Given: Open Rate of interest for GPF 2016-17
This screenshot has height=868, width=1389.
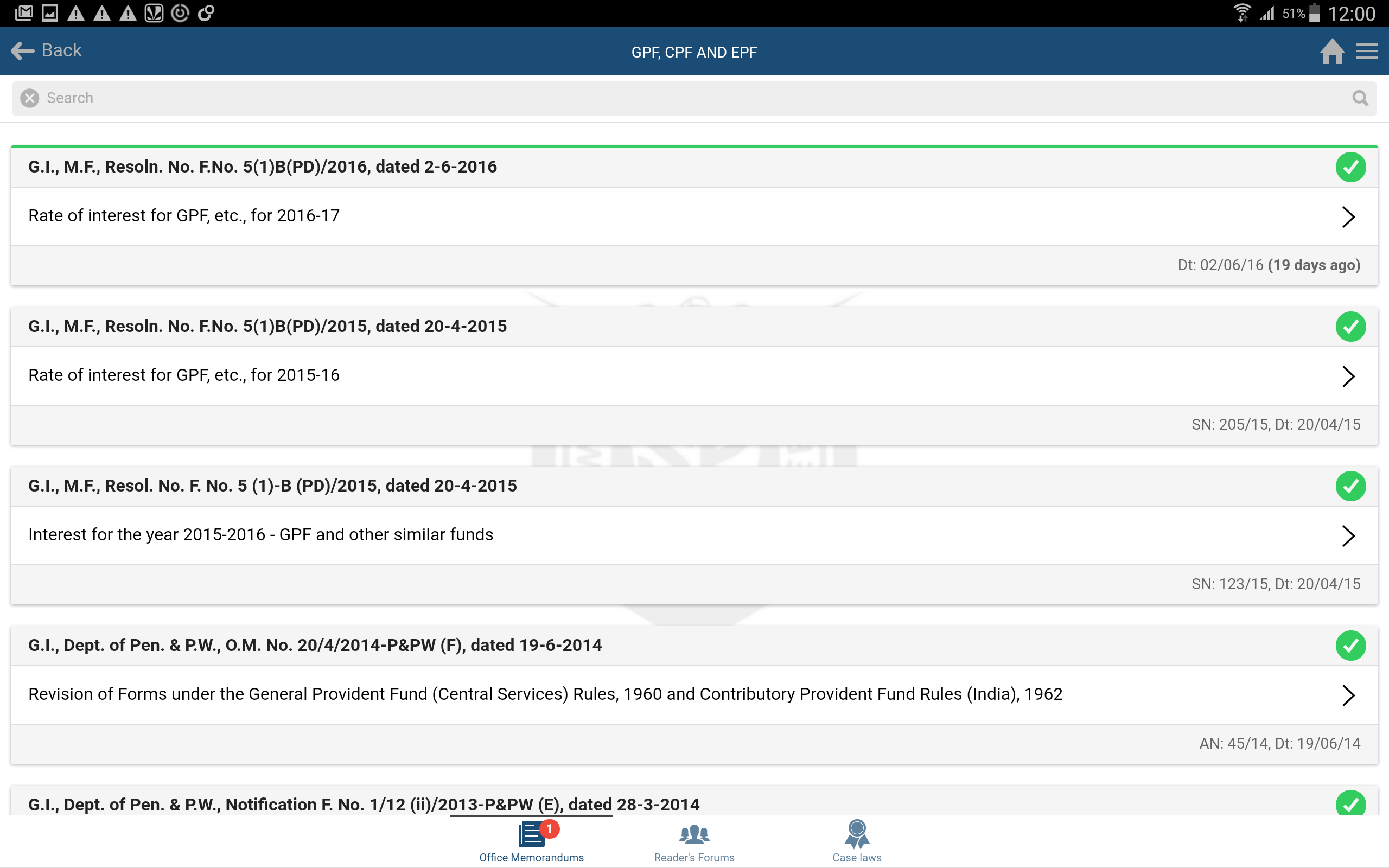Looking at the screenshot, I should [694, 216].
